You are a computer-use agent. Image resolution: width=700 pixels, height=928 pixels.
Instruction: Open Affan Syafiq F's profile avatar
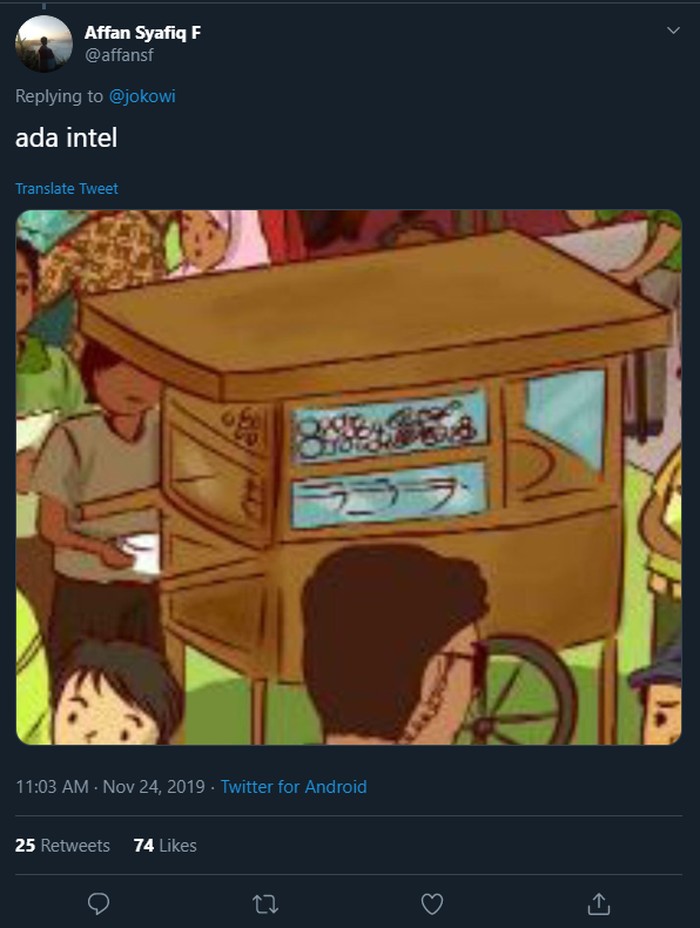click(x=44, y=44)
